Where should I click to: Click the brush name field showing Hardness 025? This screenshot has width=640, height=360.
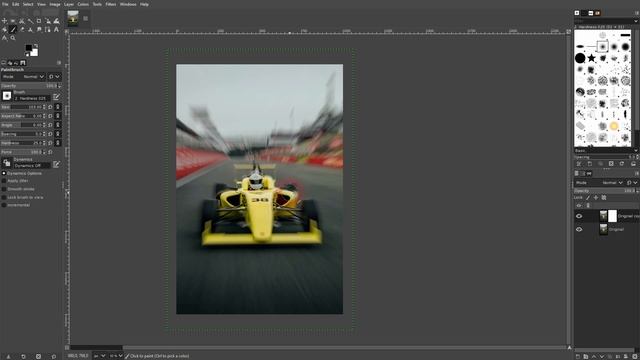click(x=32, y=98)
